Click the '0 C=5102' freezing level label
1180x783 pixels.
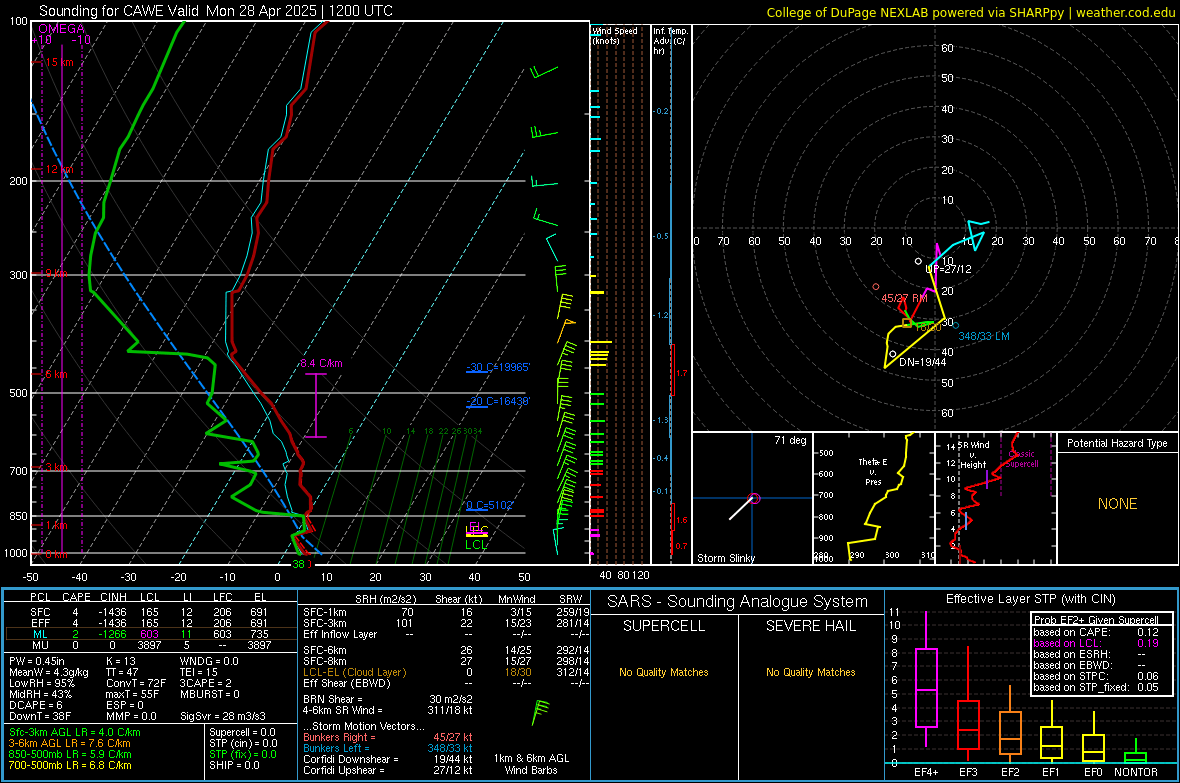click(x=489, y=505)
